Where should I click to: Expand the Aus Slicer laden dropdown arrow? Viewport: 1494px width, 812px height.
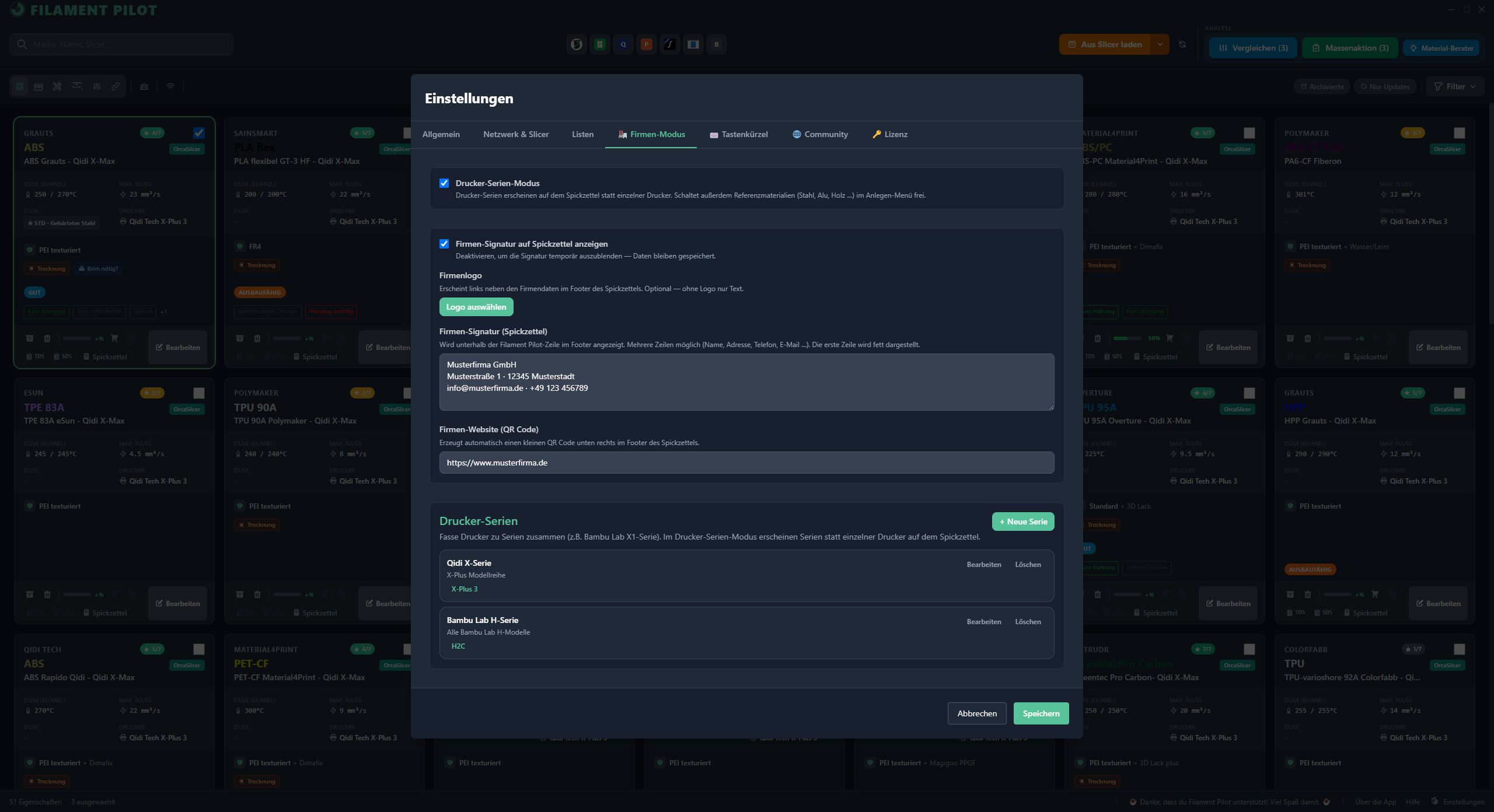(1160, 44)
